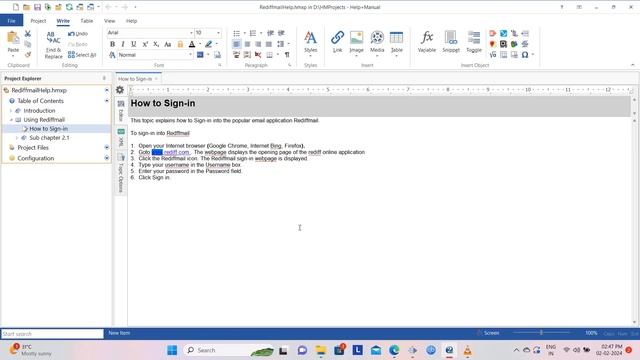Select How to Sign-in topic in tree
Viewport: 640px width, 360px height.
click(49, 129)
